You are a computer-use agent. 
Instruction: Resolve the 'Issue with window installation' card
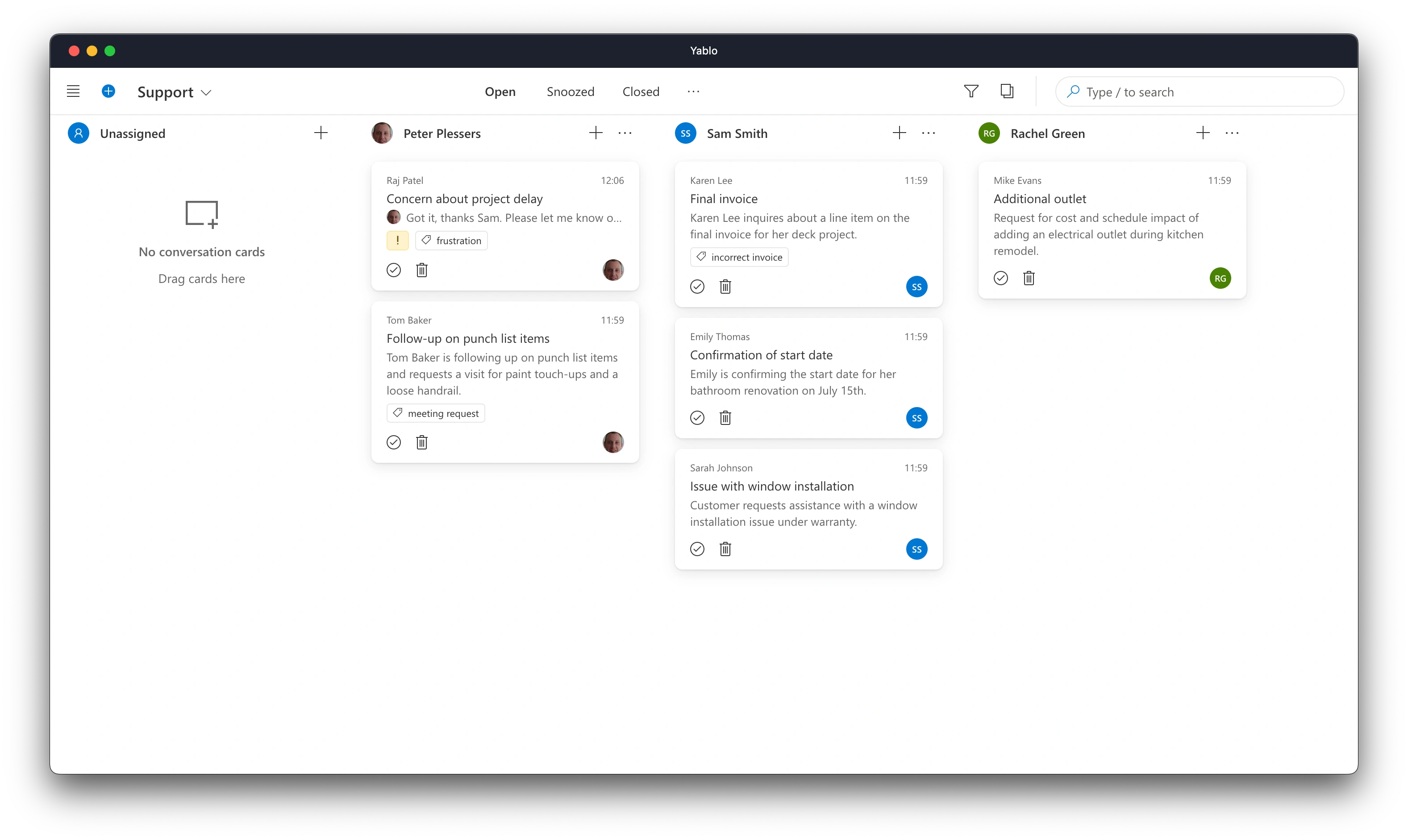coord(696,549)
